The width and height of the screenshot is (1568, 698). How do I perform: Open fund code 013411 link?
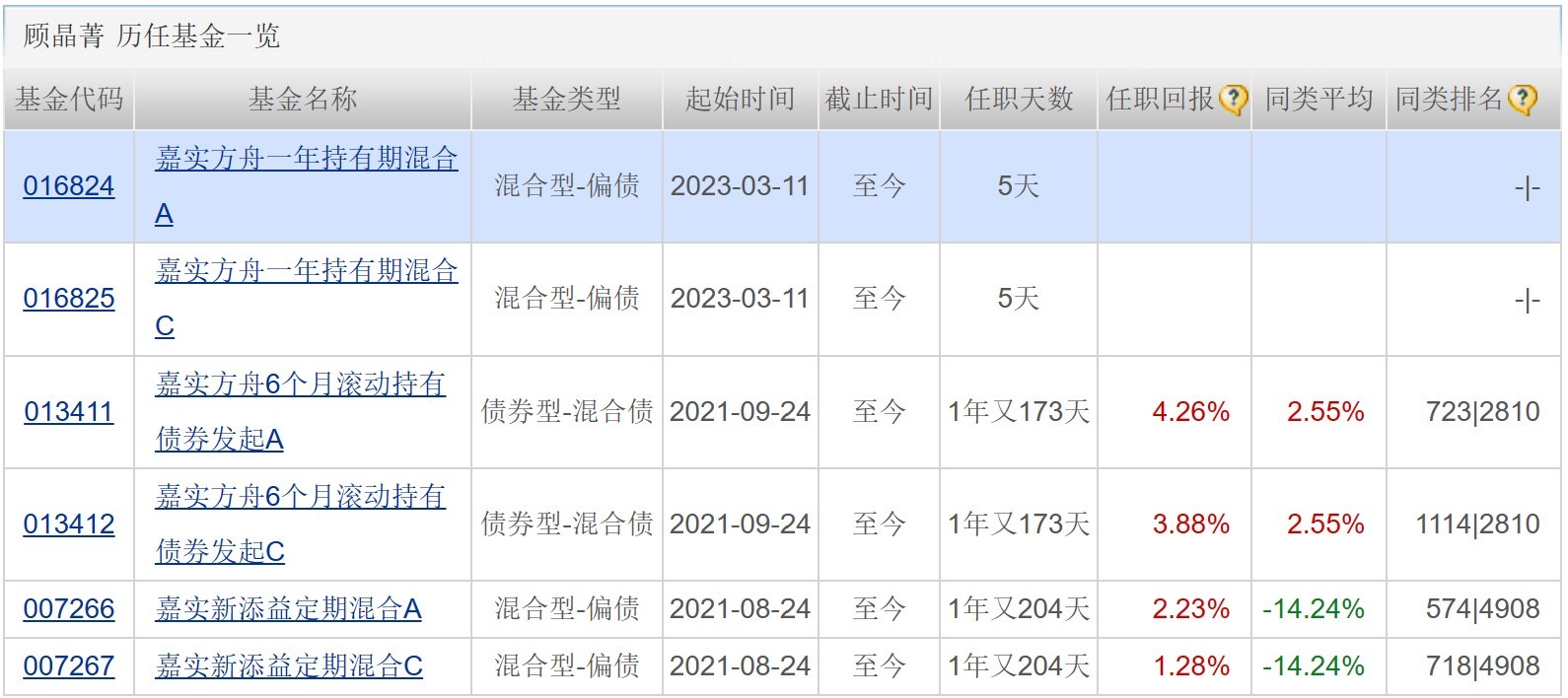69,412
